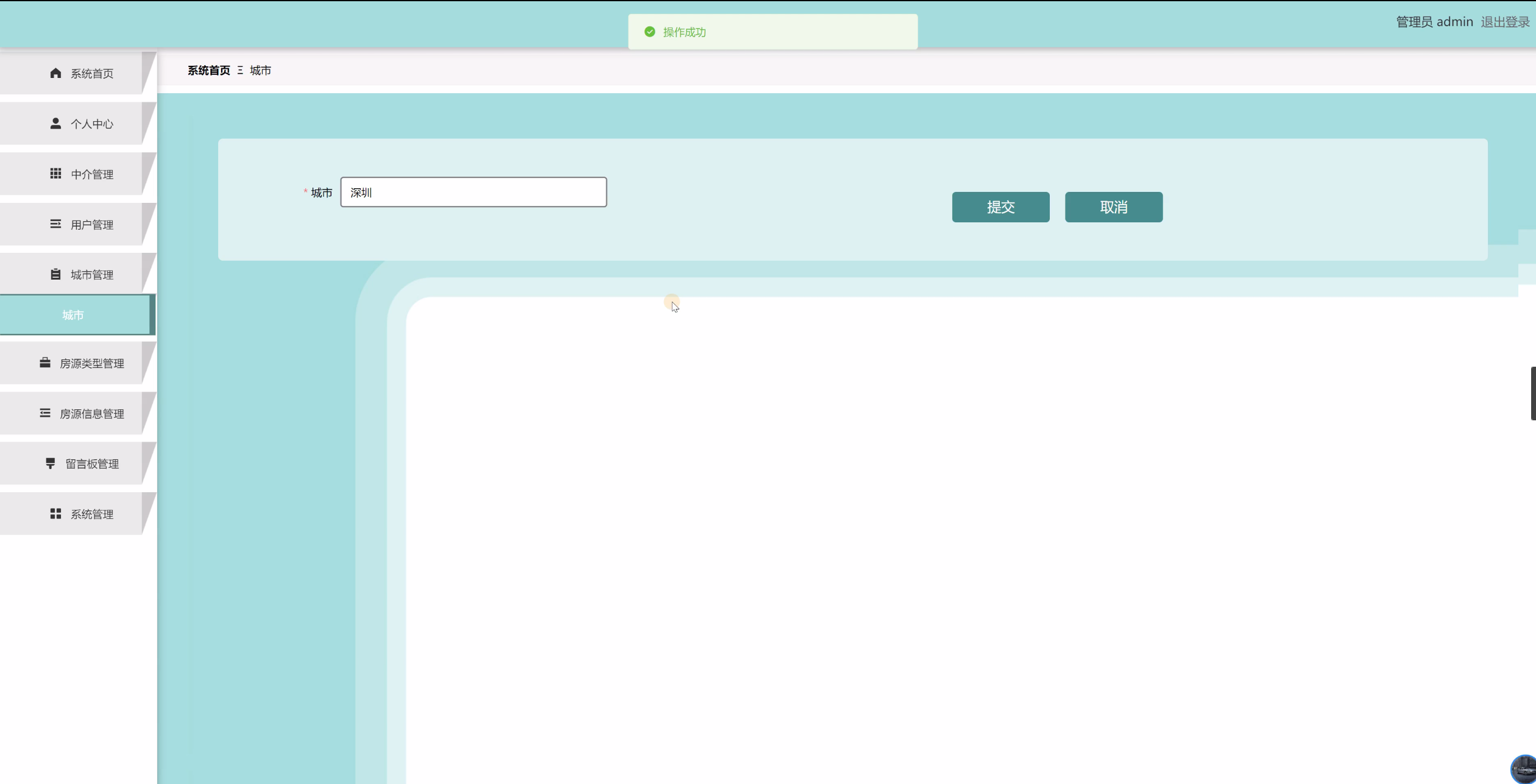The width and height of the screenshot is (1536, 784).
Task: Click the list icon for 用户管理
Action: [55, 224]
